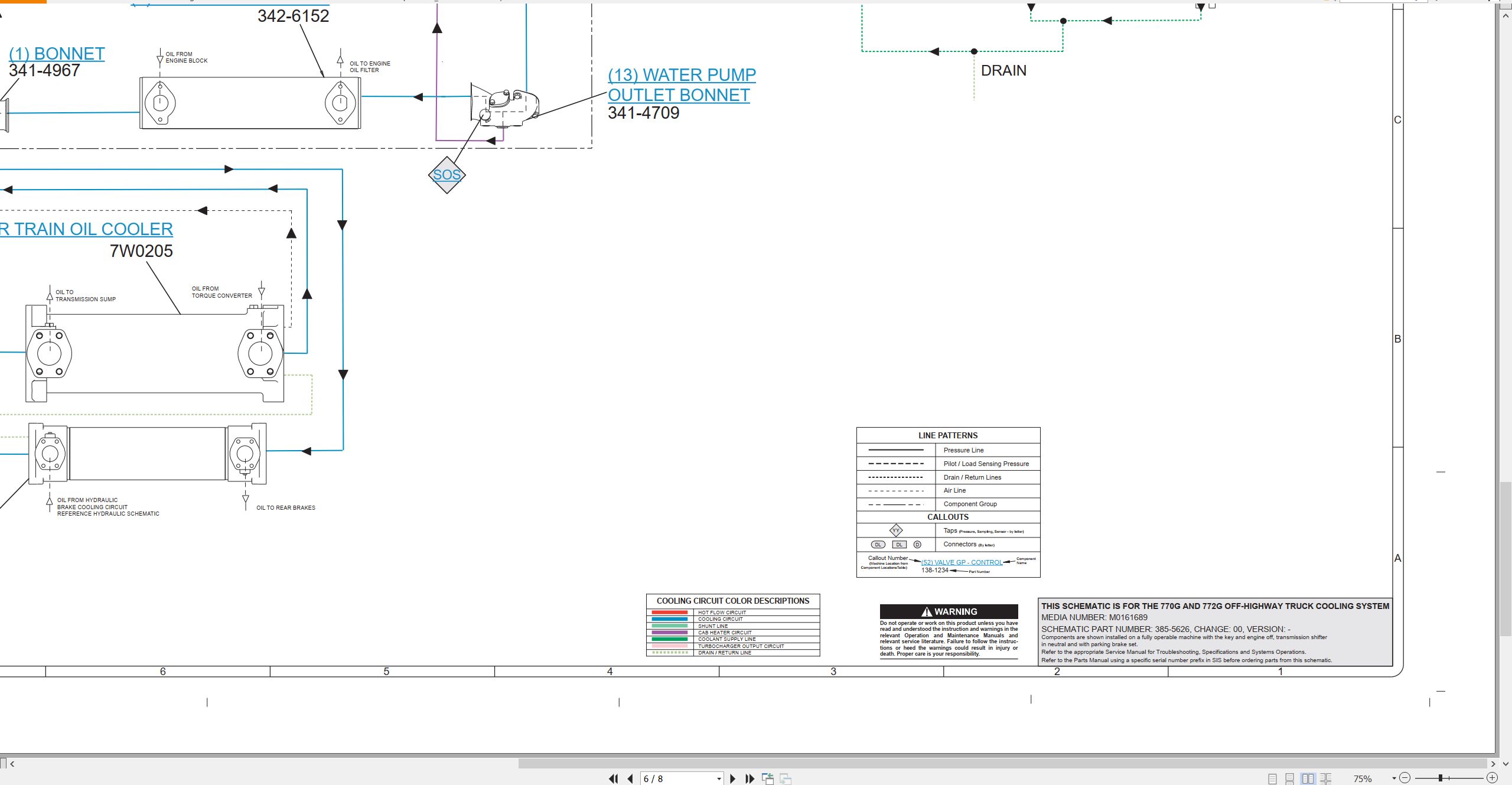
Task: Click the SOS tap diamond link
Action: tap(447, 175)
